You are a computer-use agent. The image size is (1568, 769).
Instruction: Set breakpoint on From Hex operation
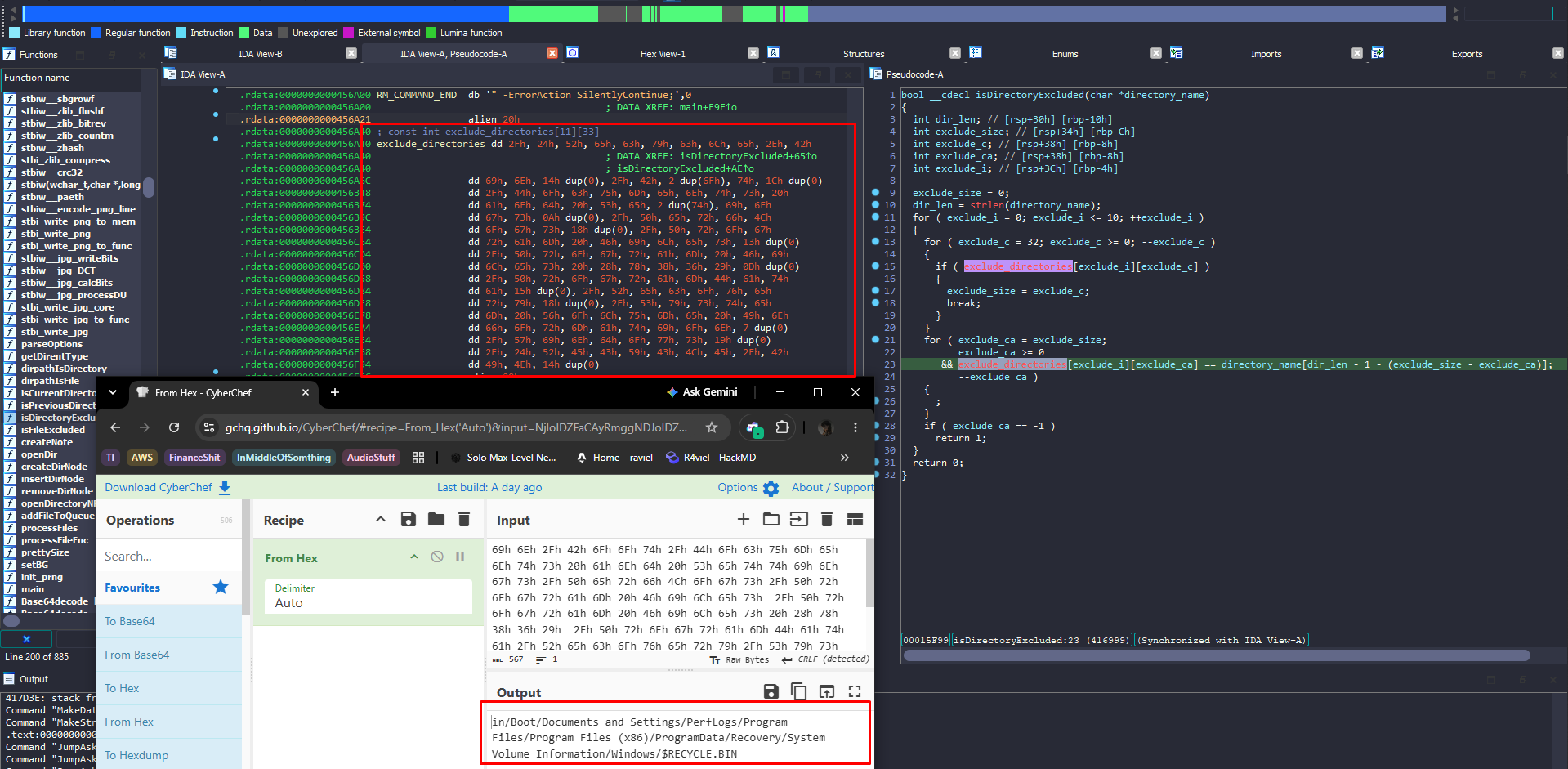pyautogui.click(x=460, y=557)
